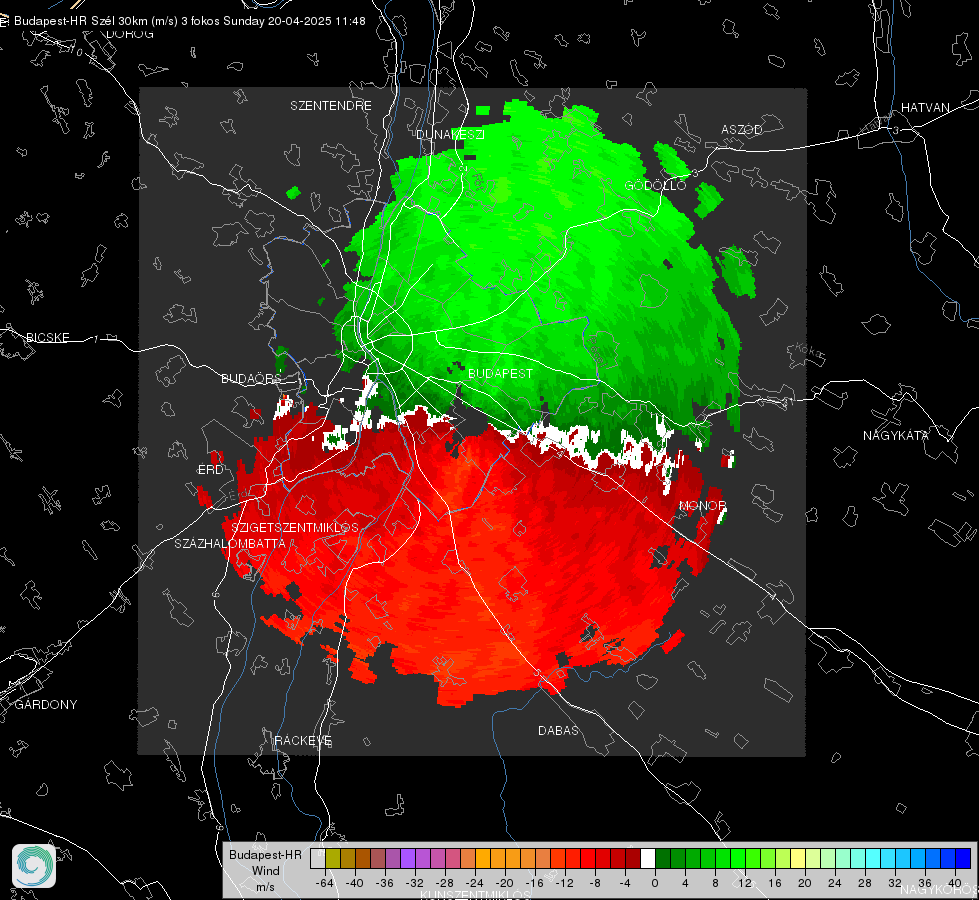Screen dimensions: 979x900
Task: Click the GÖDÖLLO town label
Action: [655, 185]
